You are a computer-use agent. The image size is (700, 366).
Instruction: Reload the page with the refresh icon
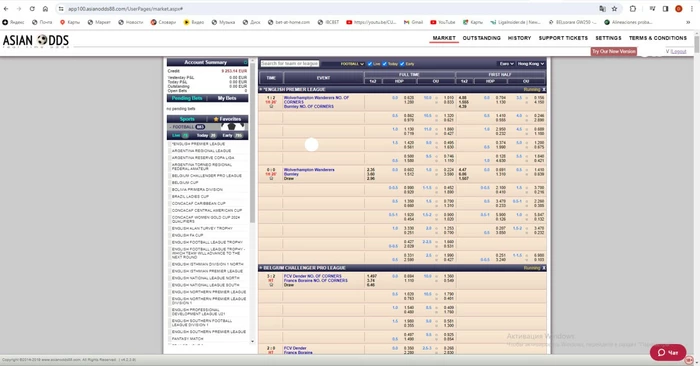32,8
